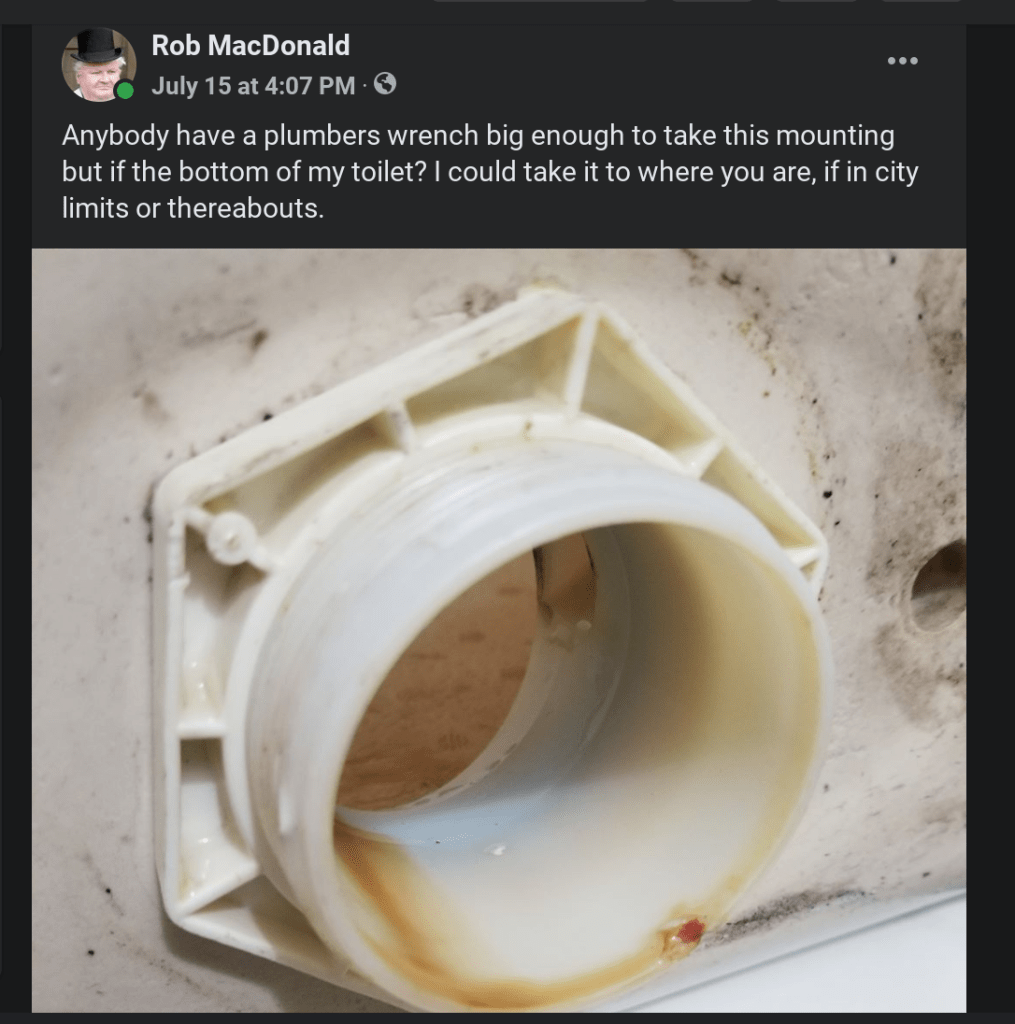Image resolution: width=1015 pixels, height=1024 pixels.
Task: Open the July 15 at 4:07 PM timestamp
Action: tap(253, 87)
